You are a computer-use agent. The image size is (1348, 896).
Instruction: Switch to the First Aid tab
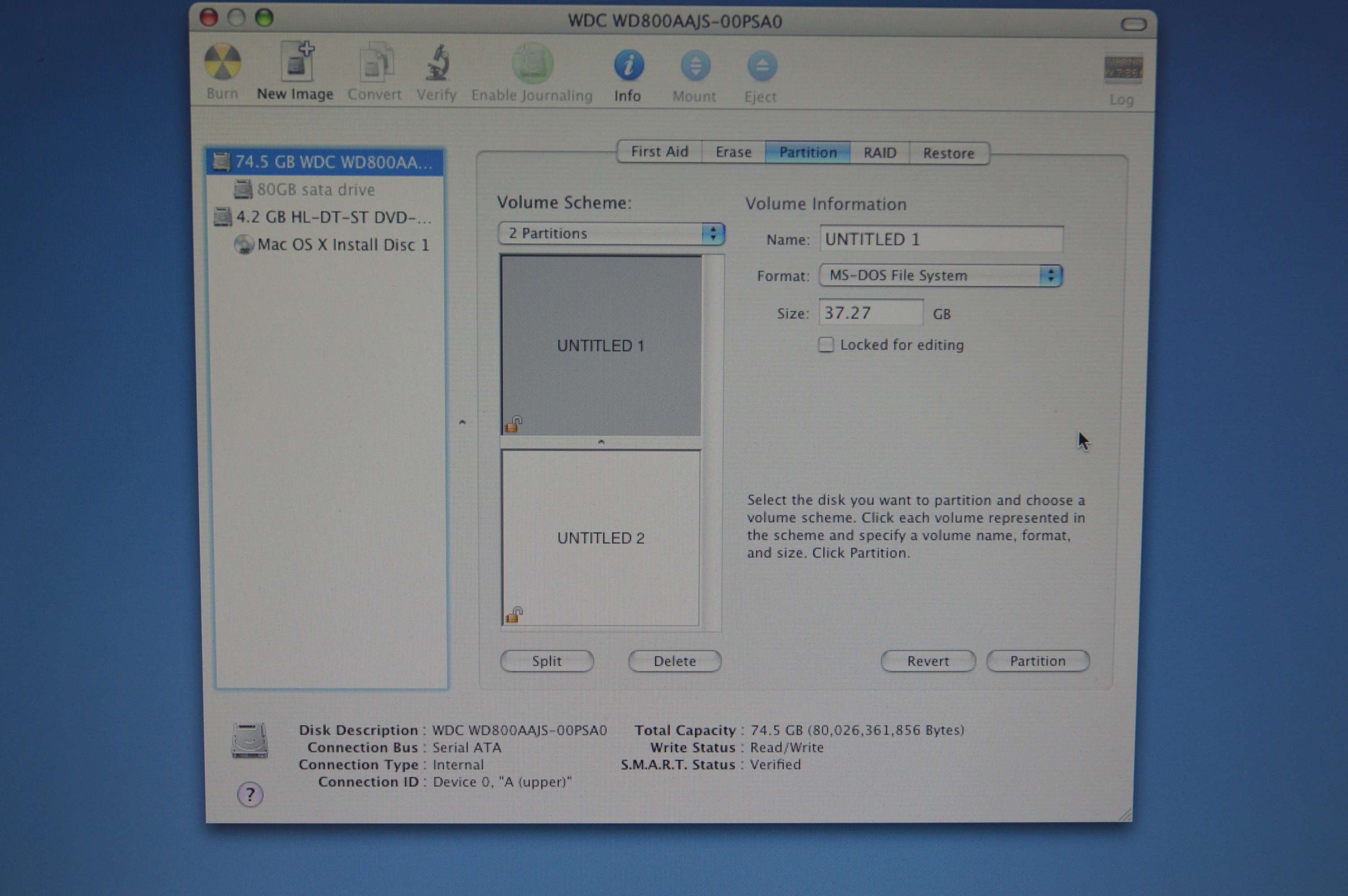pyautogui.click(x=659, y=152)
